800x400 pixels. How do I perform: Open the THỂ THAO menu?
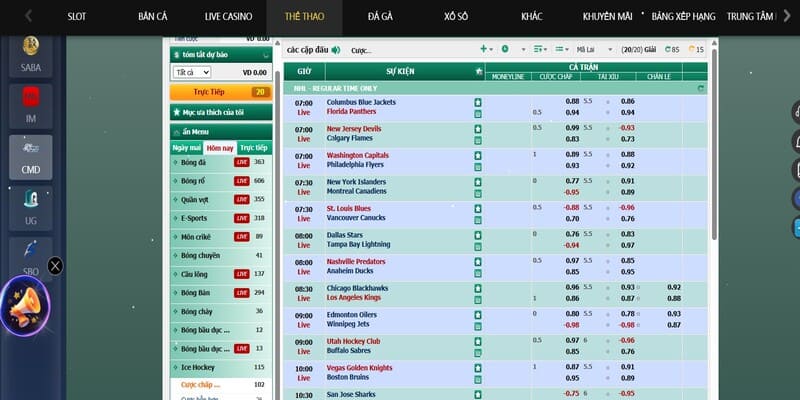(304, 16)
